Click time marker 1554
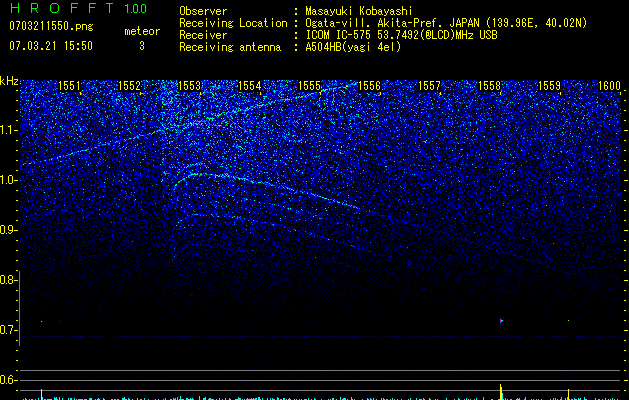 pyautogui.click(x=250, y=86)
